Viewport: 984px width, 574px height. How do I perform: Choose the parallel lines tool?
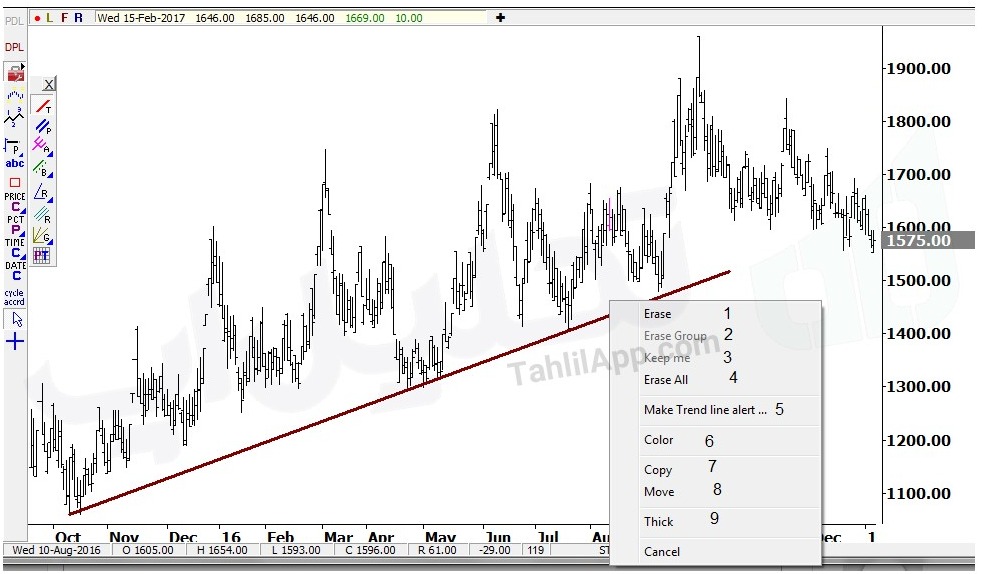43,127
